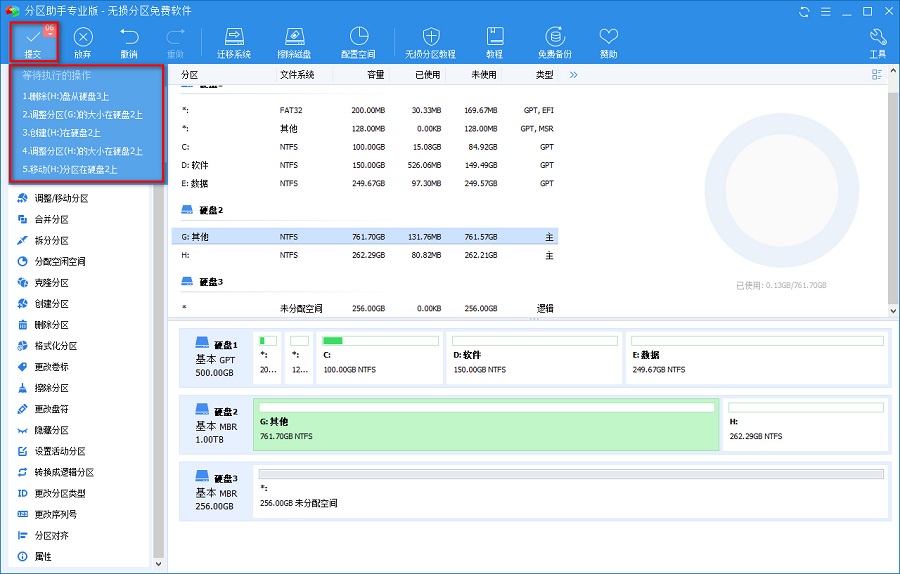
Task: Click the 赞助 heart icon
Action: (608, 38)
